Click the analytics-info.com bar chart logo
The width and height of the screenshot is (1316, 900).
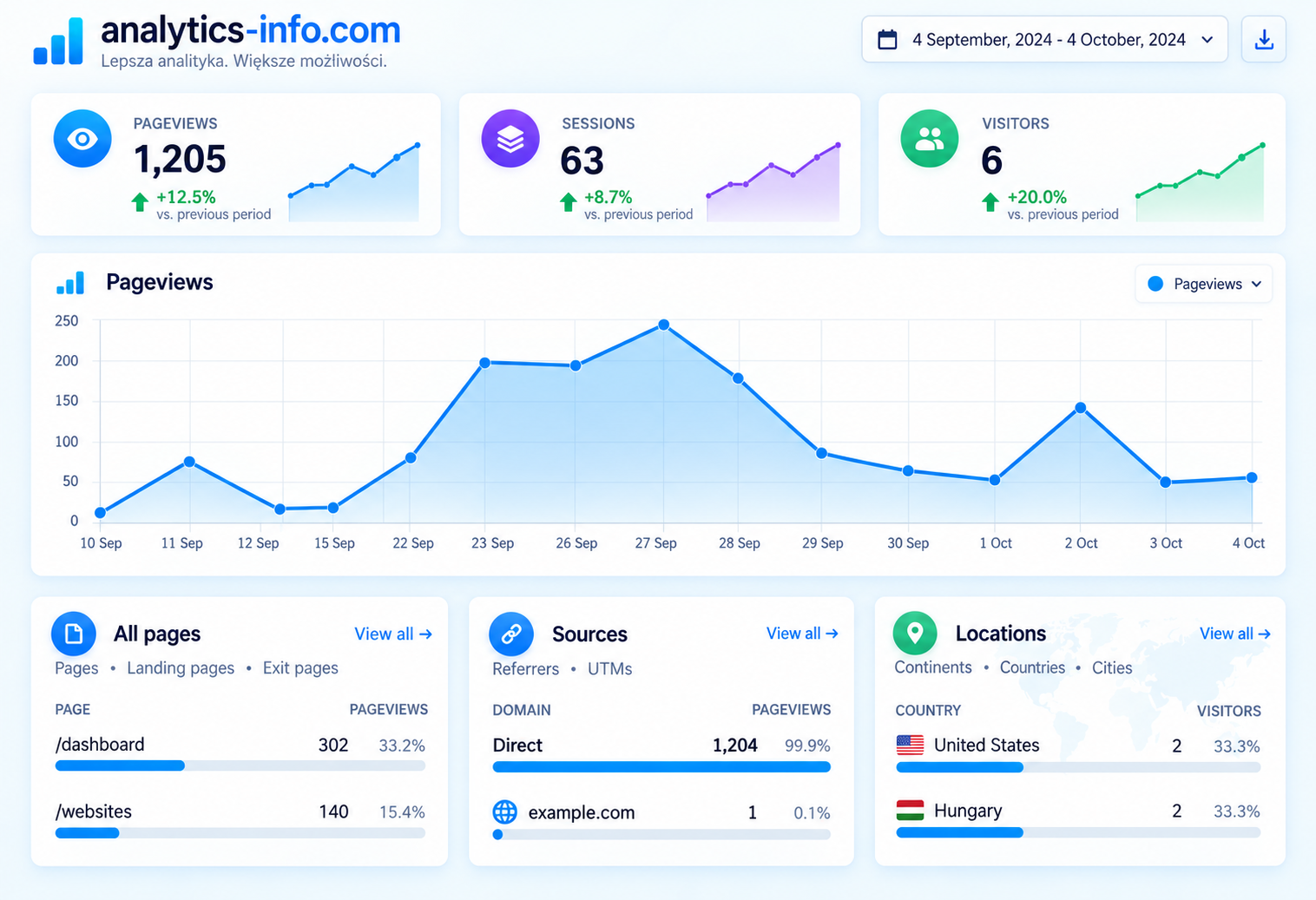point(58,41)
